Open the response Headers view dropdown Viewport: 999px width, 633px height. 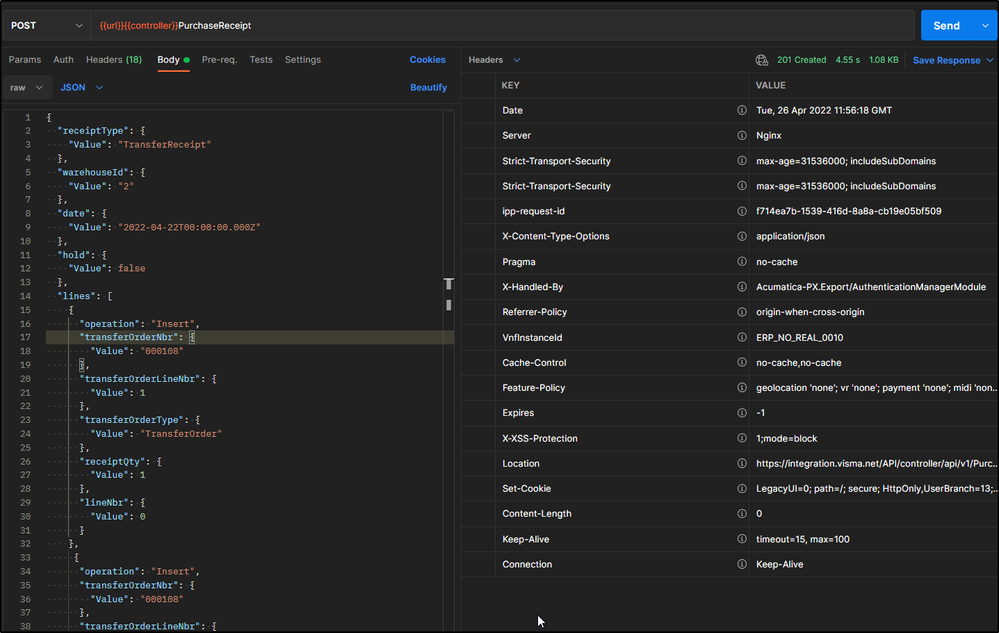coord(494,60)
